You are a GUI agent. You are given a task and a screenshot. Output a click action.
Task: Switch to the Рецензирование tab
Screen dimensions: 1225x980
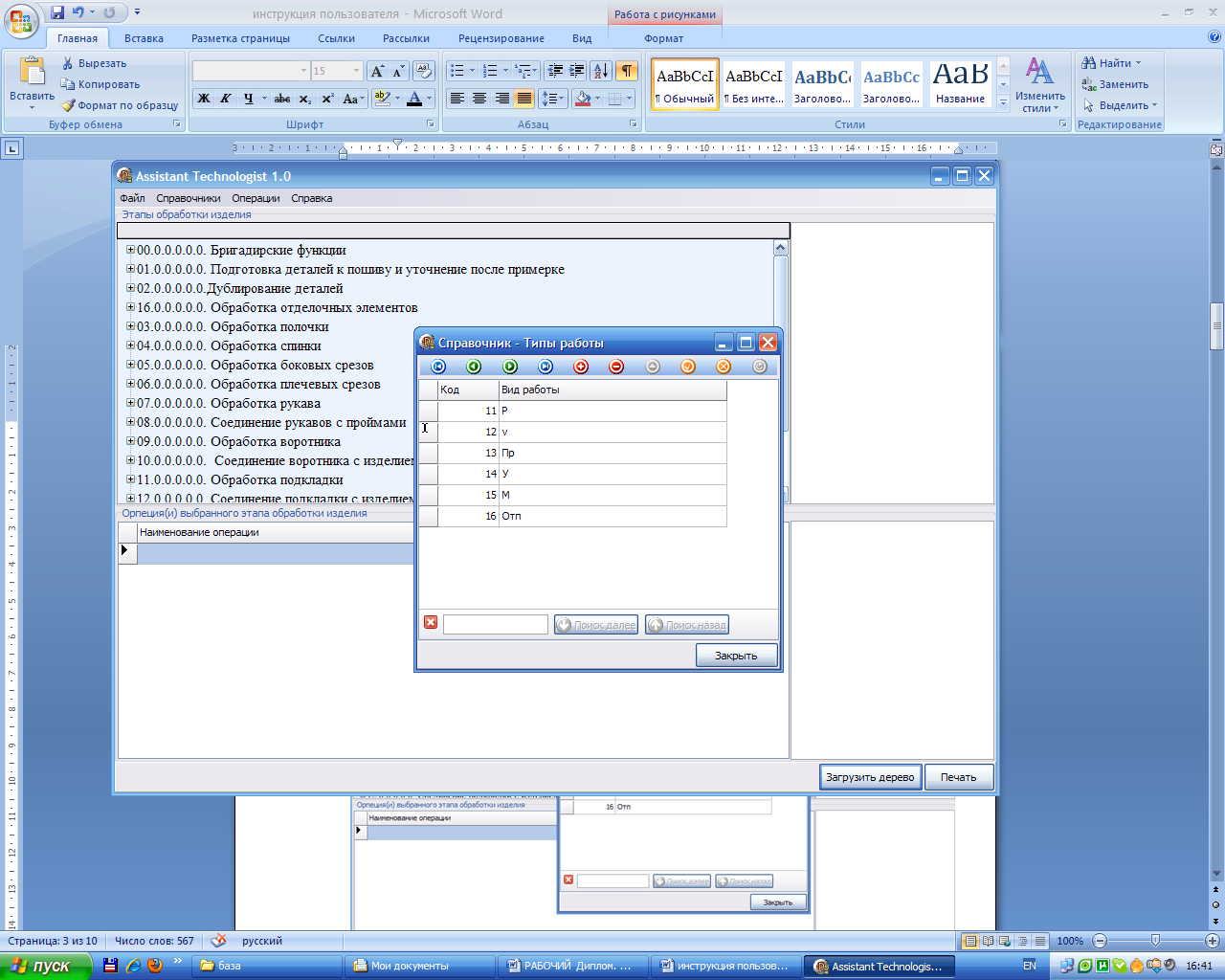coord(501,38)
